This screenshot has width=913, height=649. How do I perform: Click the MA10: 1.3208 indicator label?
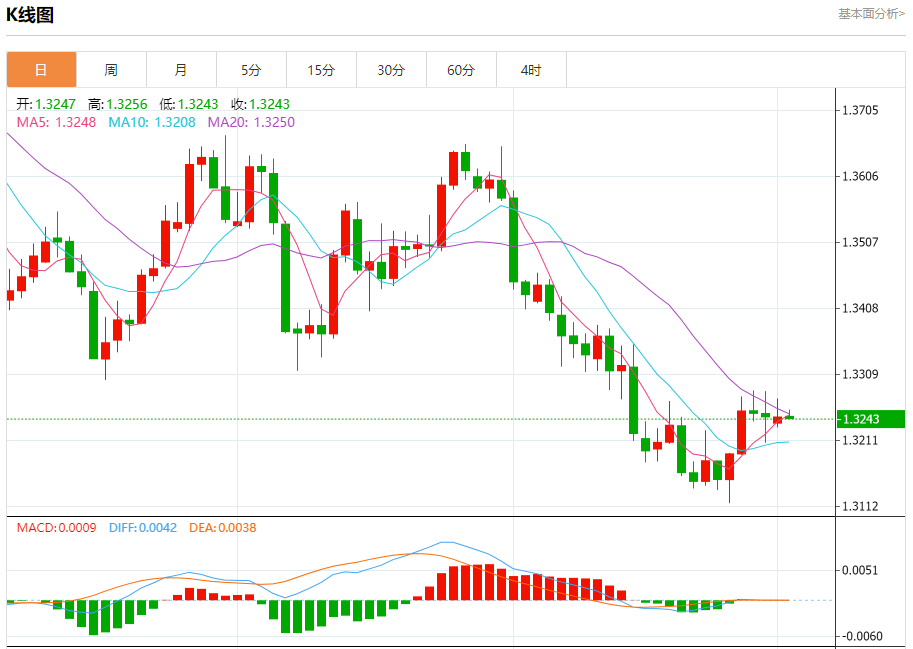[152, 122]
